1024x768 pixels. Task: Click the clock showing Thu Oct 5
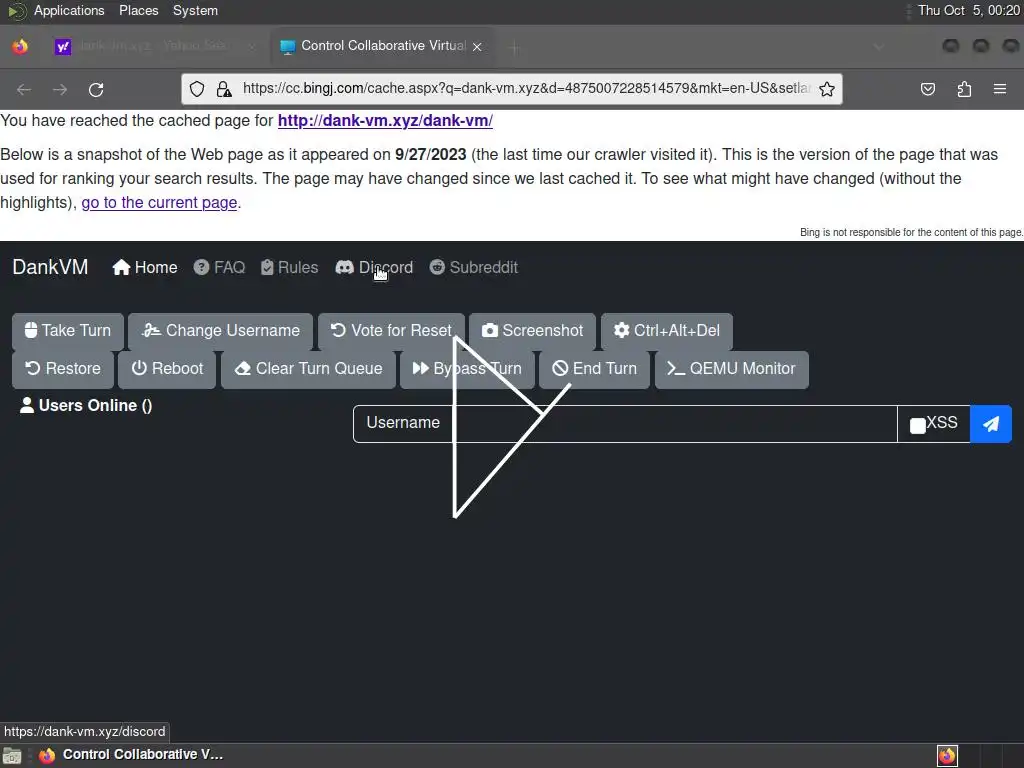coord(968,10)
